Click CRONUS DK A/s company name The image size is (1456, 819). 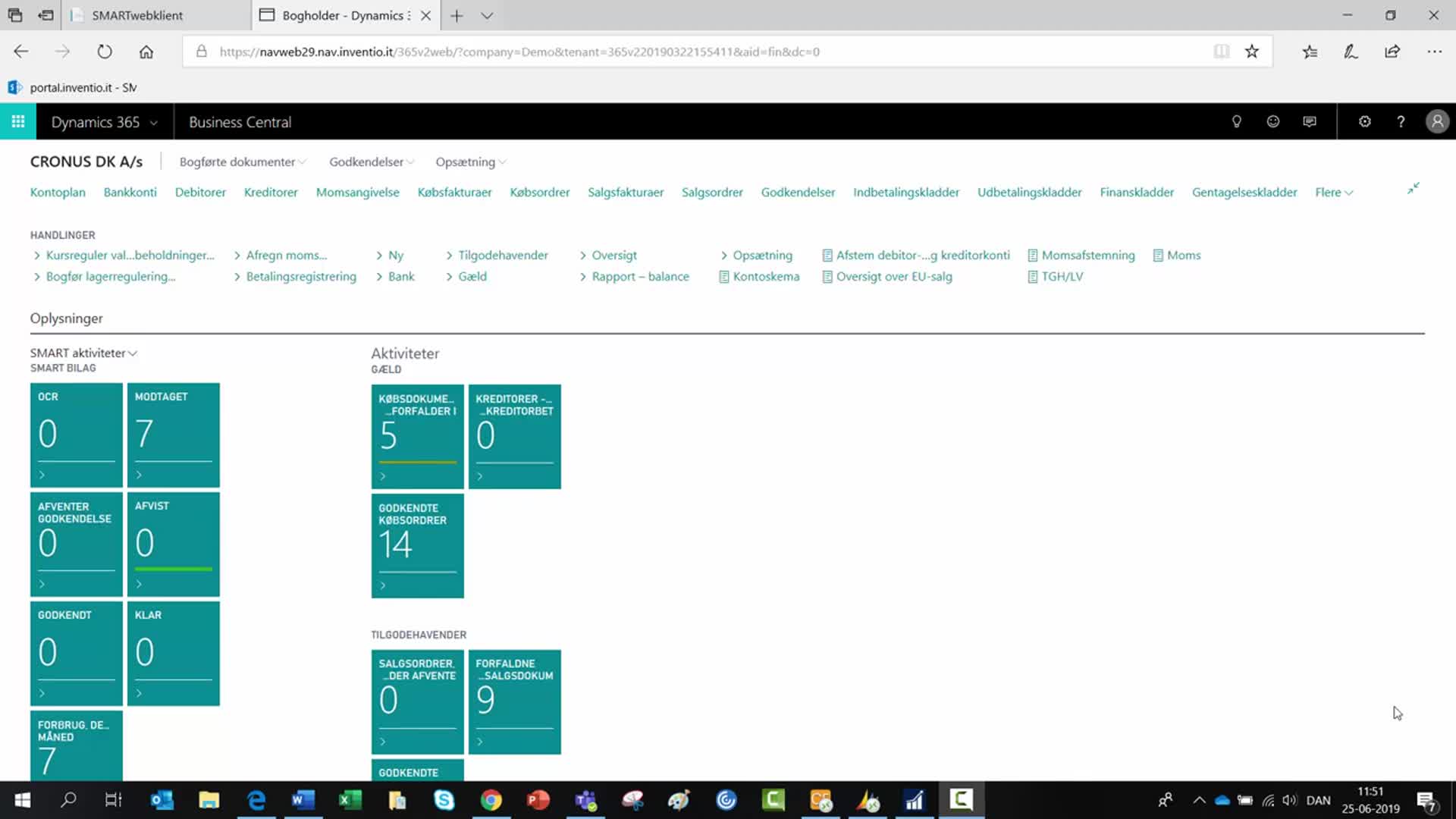86,162
